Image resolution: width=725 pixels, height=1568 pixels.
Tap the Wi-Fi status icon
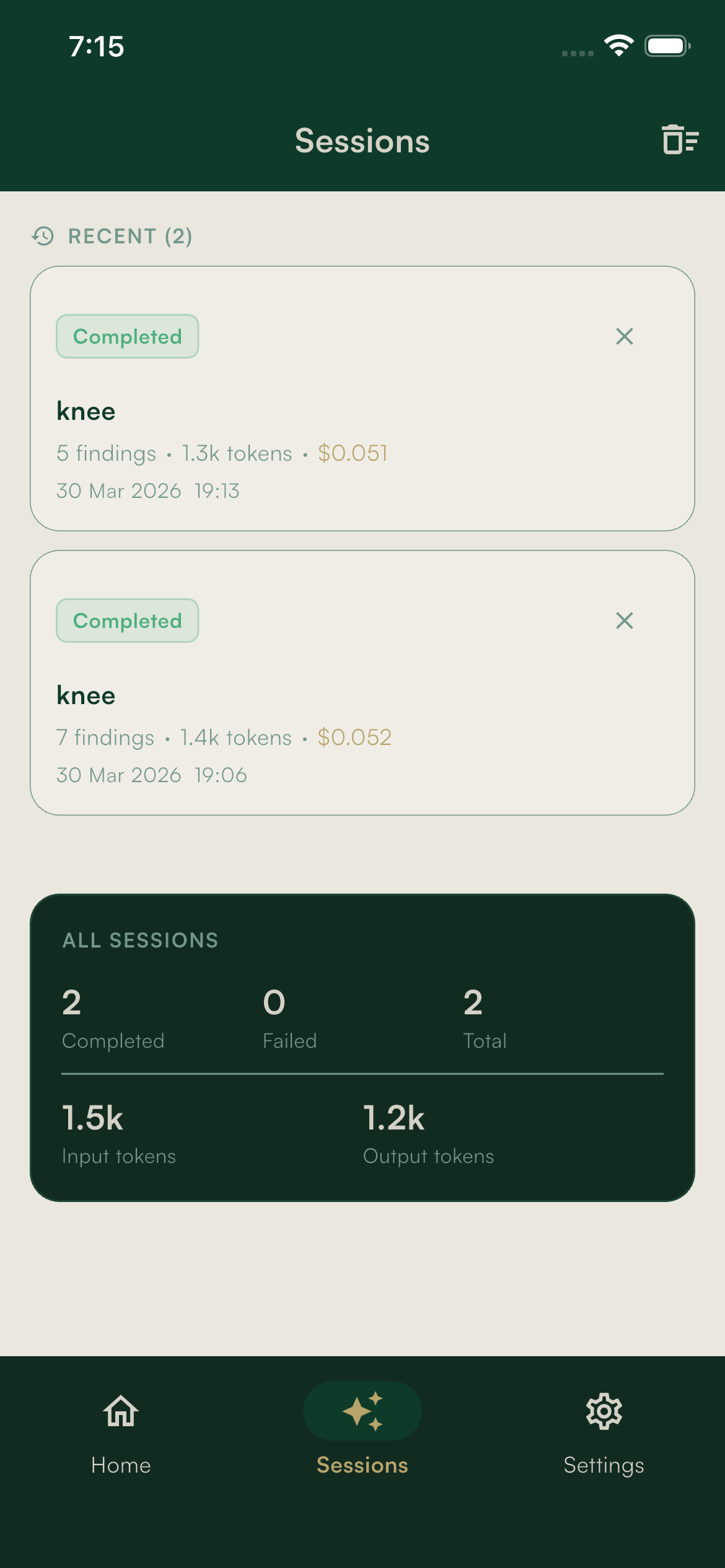pos(618,46)
